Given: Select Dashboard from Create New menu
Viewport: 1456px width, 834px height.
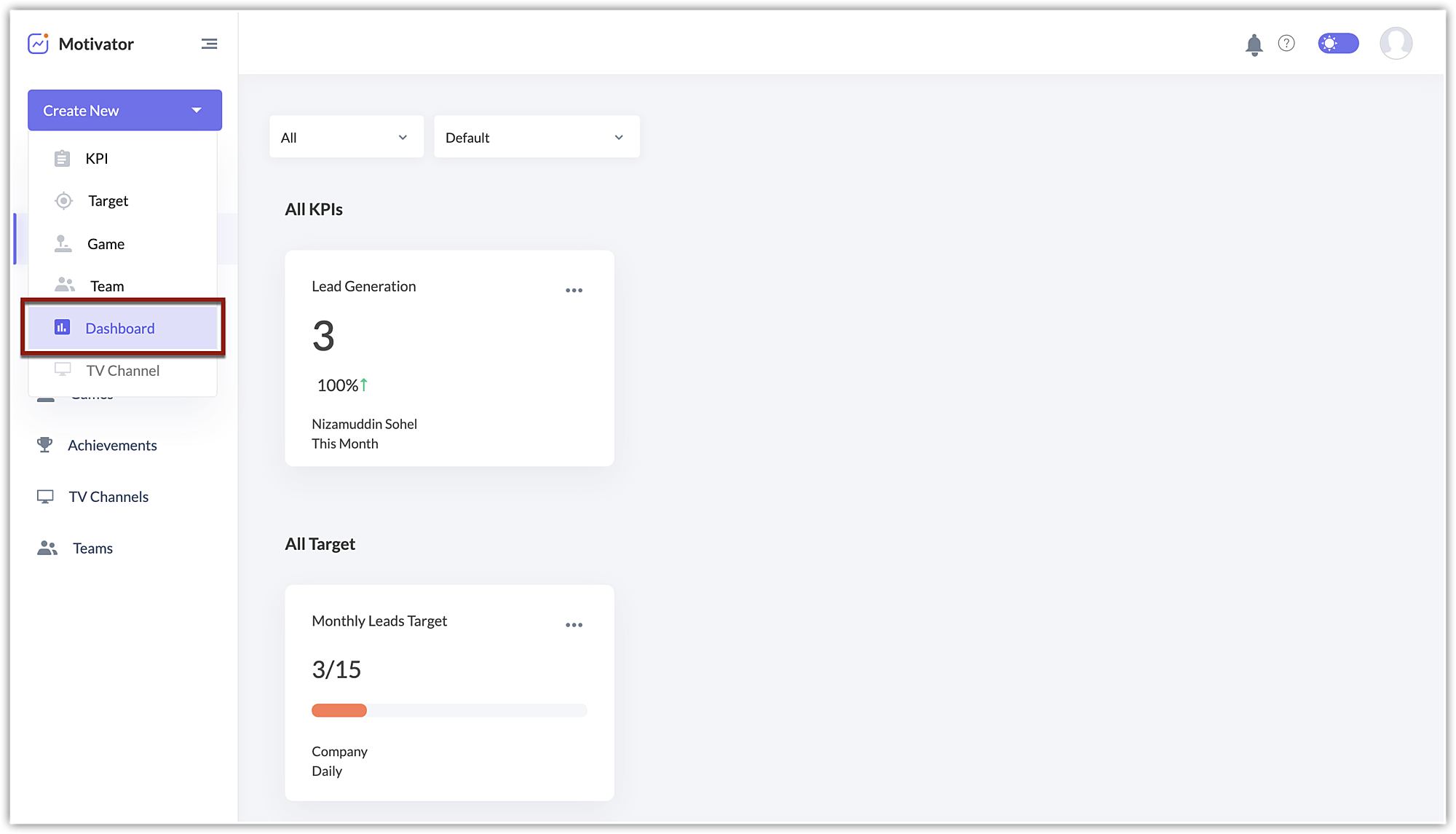Looking at the screenshot, I should [x=120, y=329].
